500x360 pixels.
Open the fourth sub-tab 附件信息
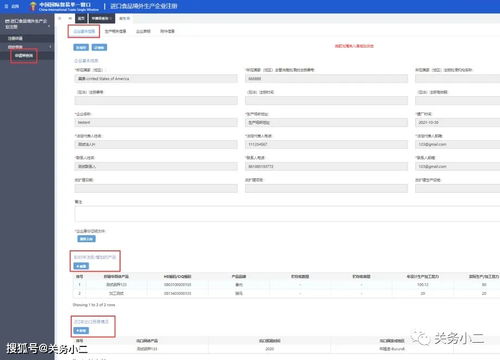click(167, 31)
